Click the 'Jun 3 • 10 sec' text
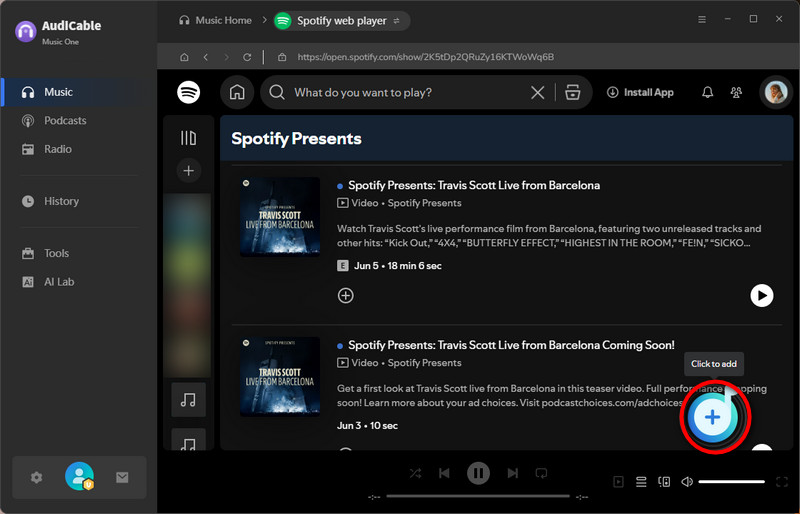800x514 pixels. 367,426
